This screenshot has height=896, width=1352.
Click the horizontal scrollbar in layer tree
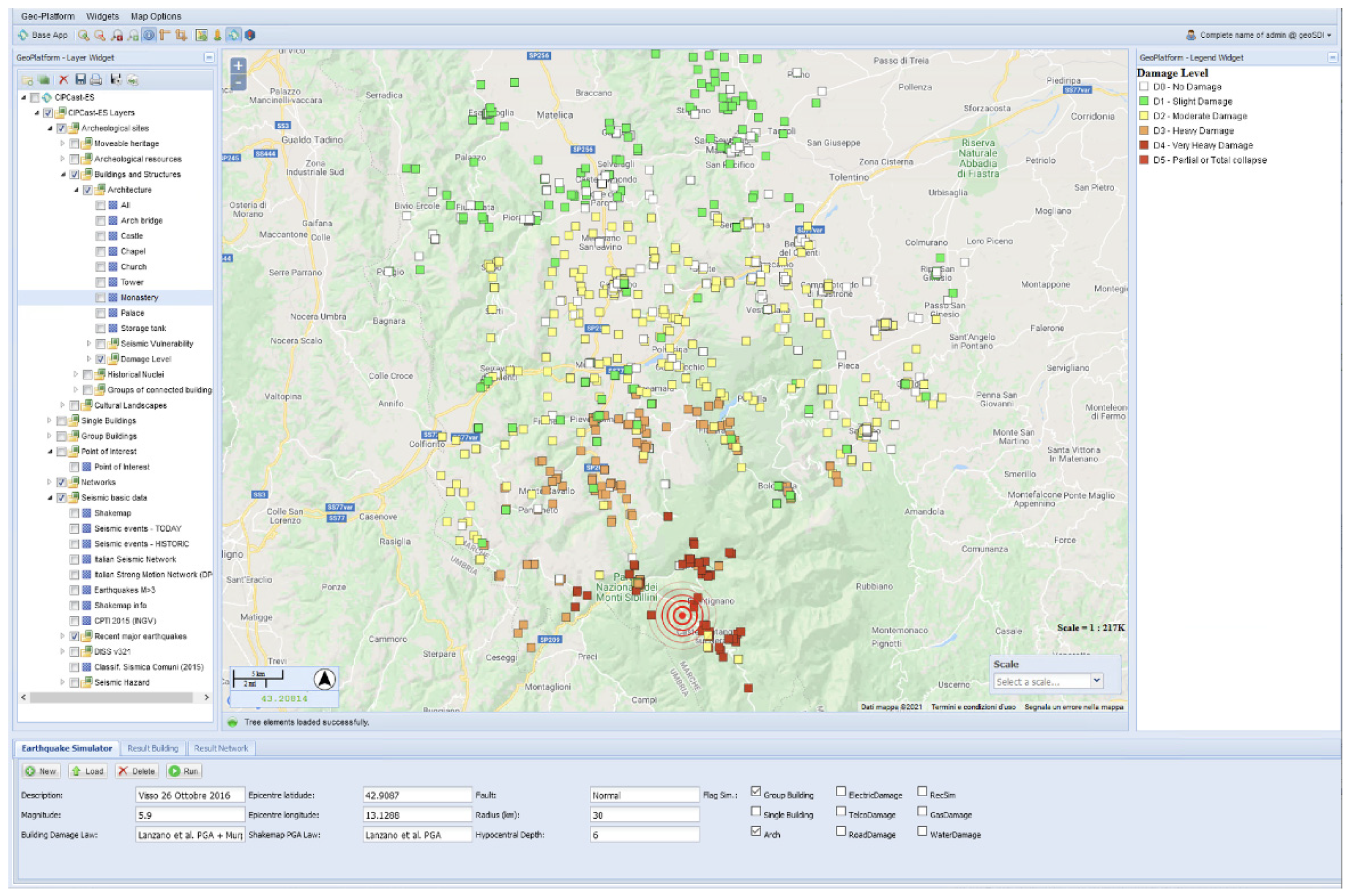coord(111,698)
